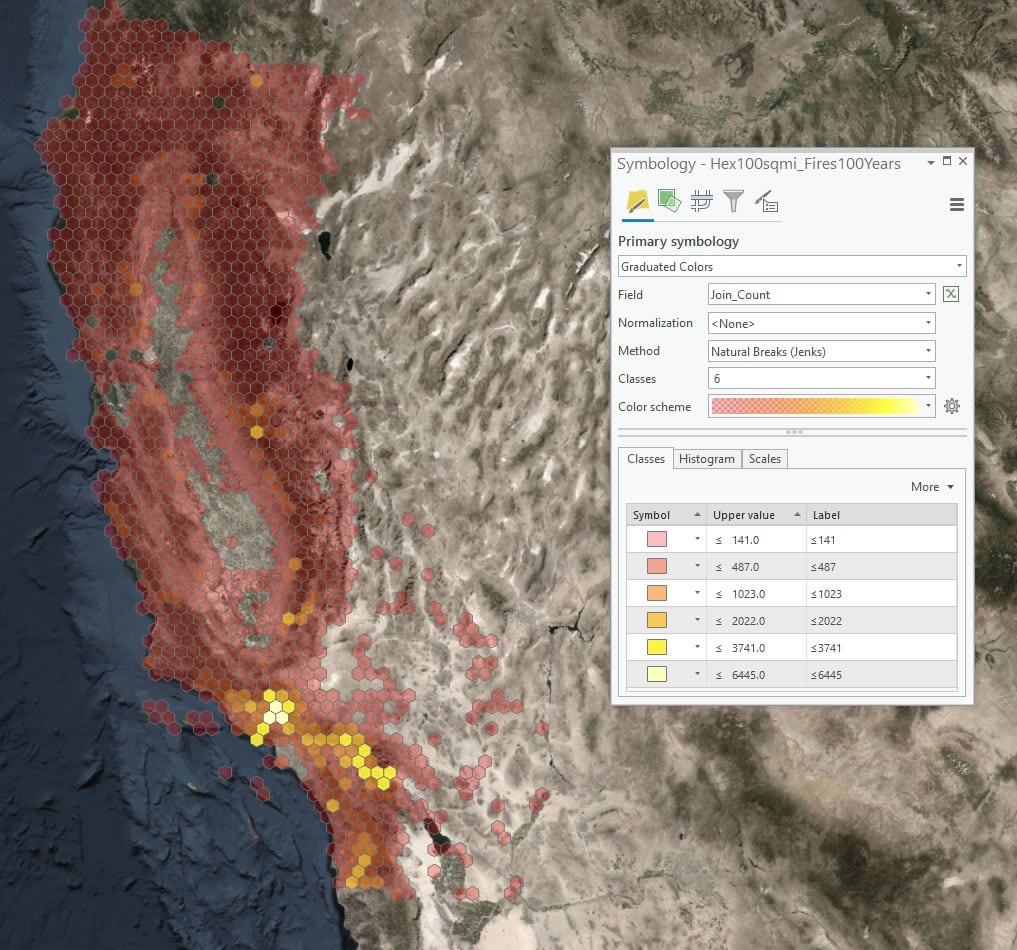Viewport: 1017px width, 950px height.
Task: Open the Color scheme ramp dropdown
Action: (x=821, y=406)
